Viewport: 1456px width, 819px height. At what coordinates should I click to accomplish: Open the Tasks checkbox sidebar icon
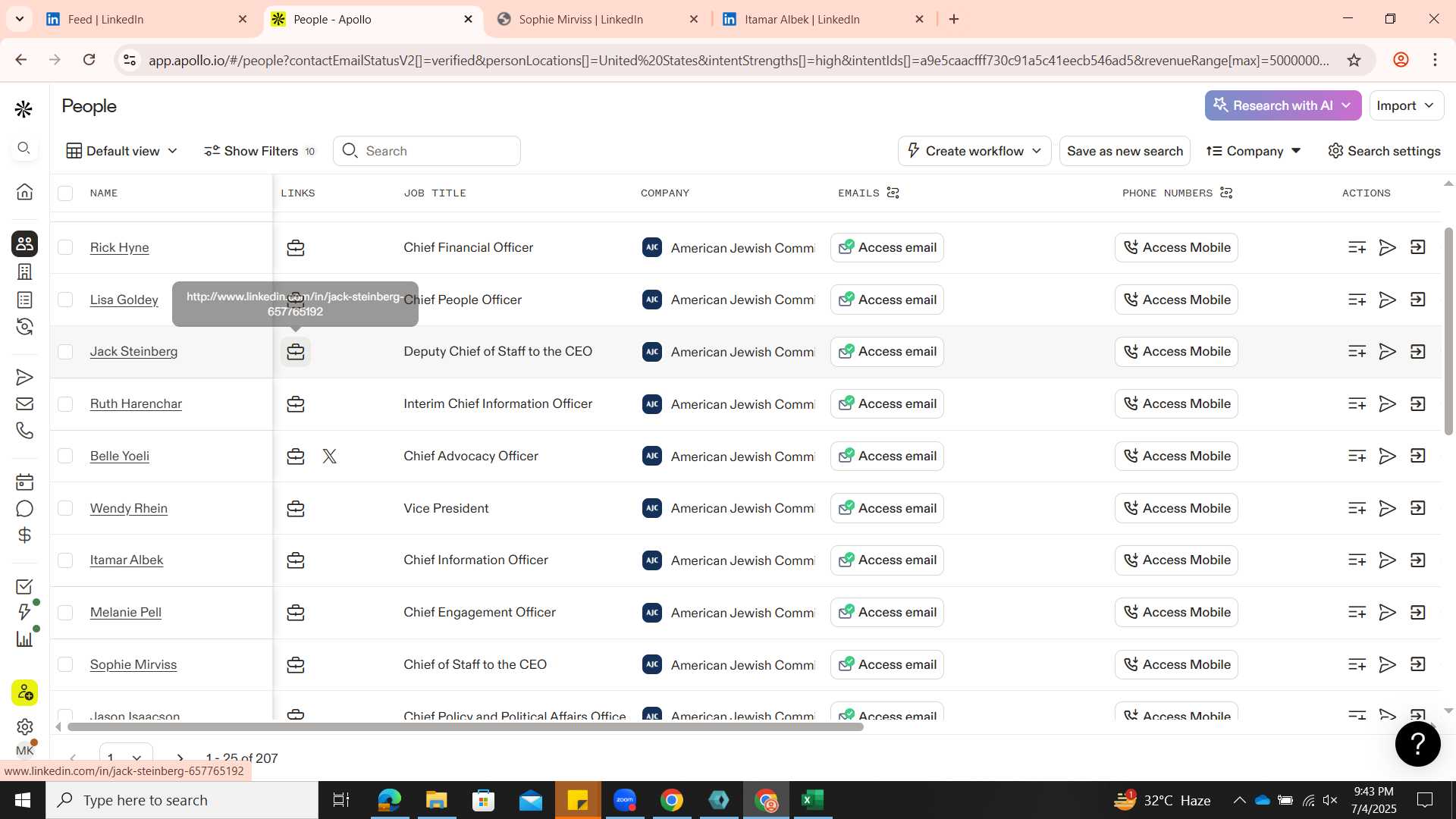tap(24, 586)
